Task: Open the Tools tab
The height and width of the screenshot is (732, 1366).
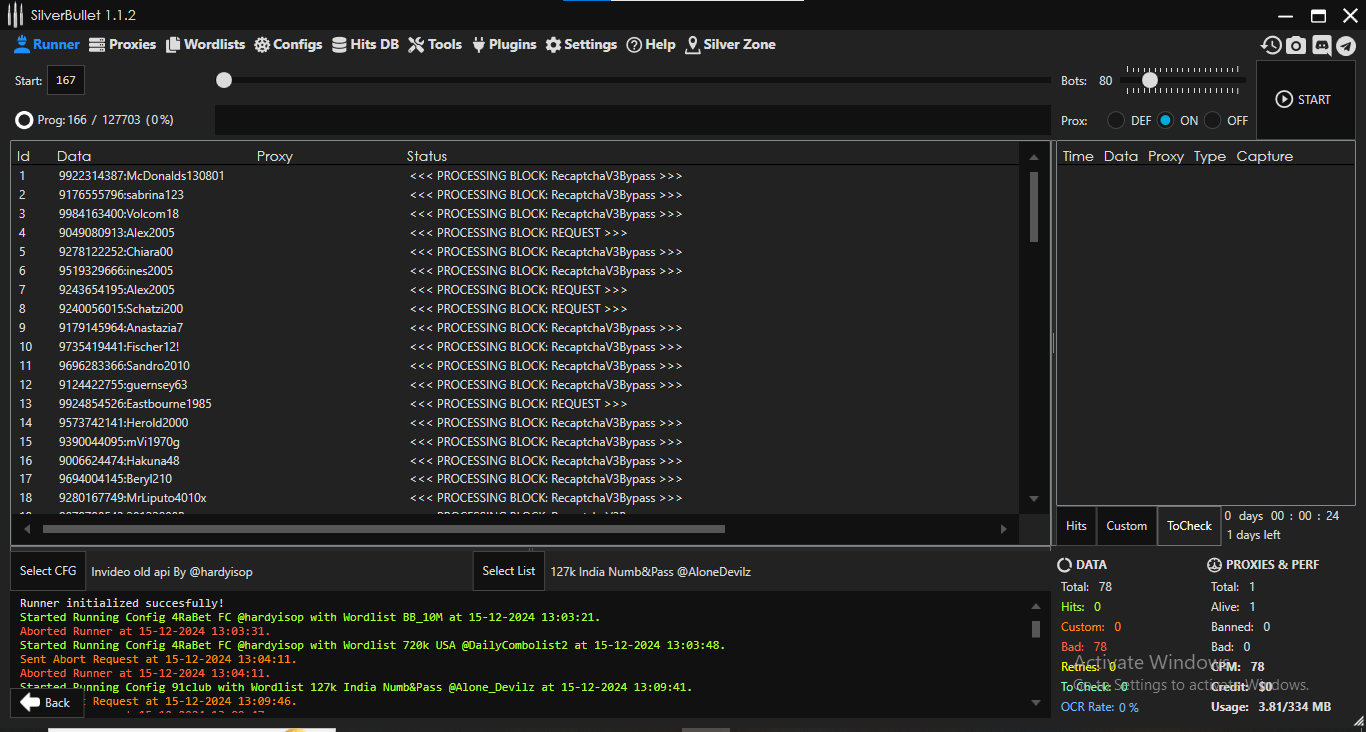Action: (x=435, y=45)
